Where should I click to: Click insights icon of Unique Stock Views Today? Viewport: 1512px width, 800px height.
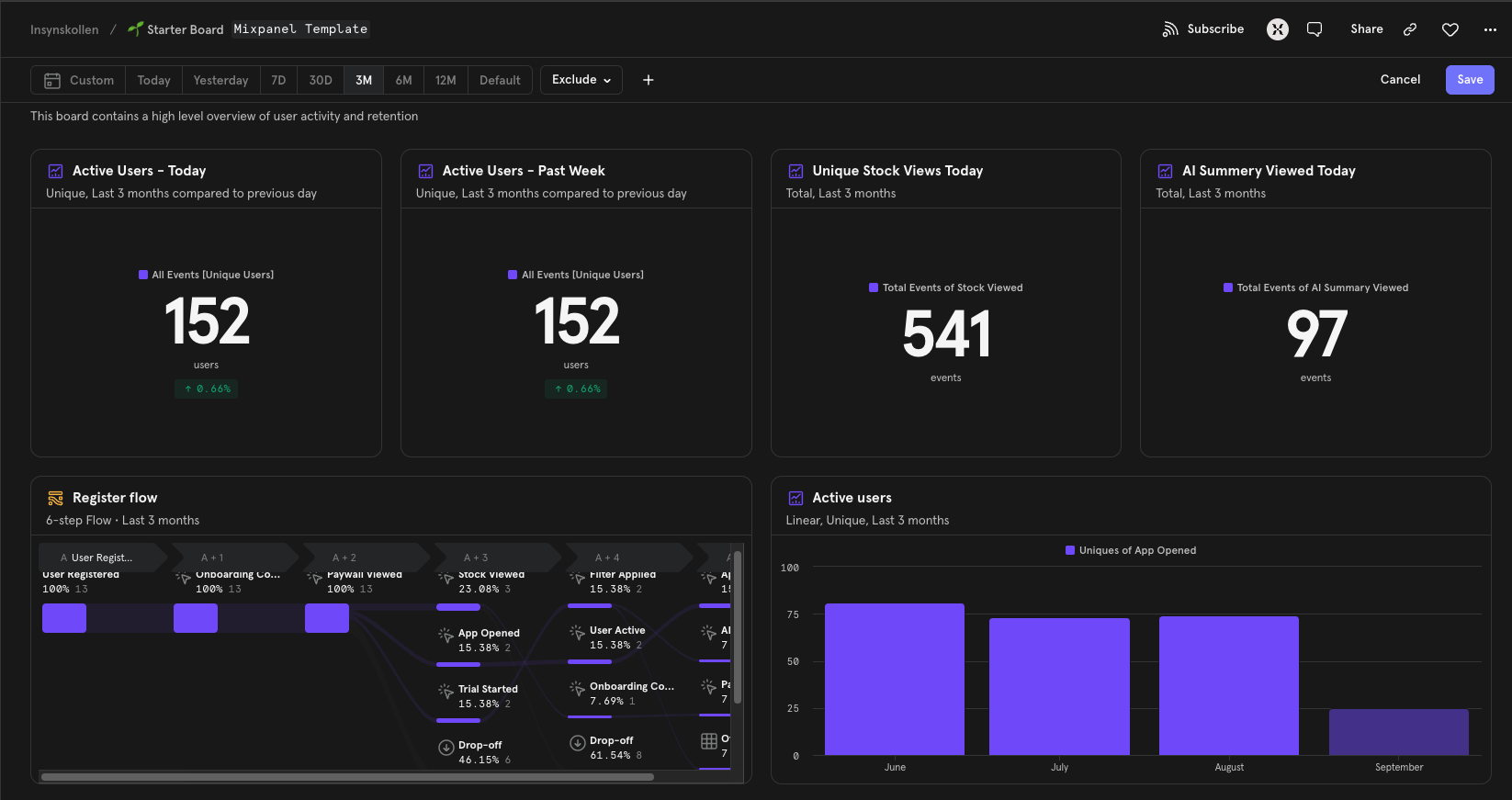coord(795,171)
